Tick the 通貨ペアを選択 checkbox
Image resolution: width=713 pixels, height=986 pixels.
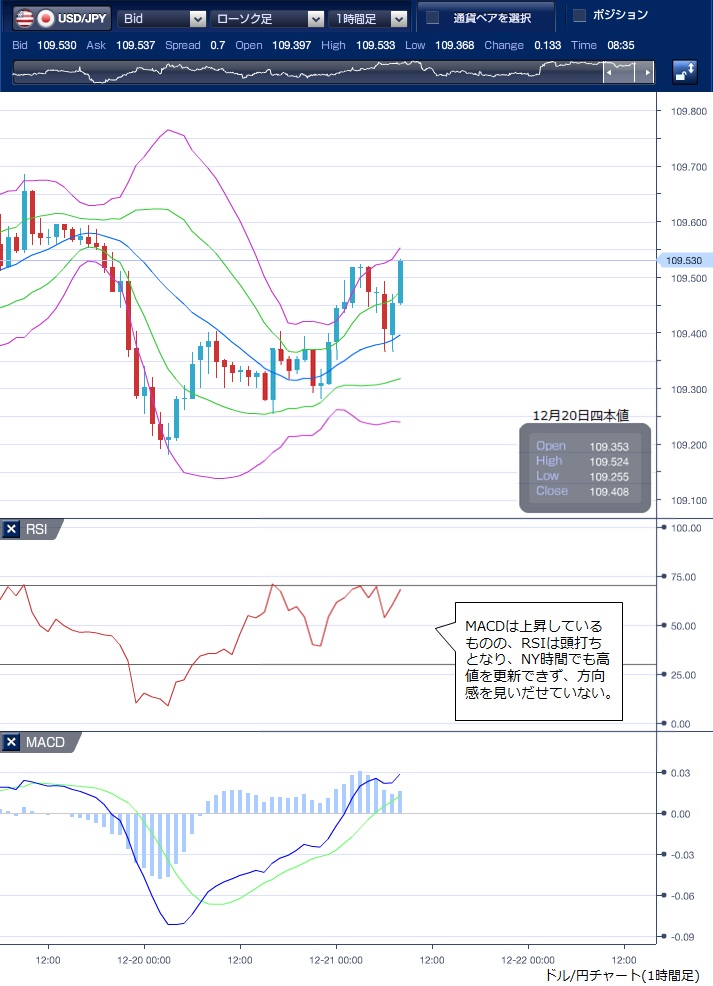tap(433, 18)
